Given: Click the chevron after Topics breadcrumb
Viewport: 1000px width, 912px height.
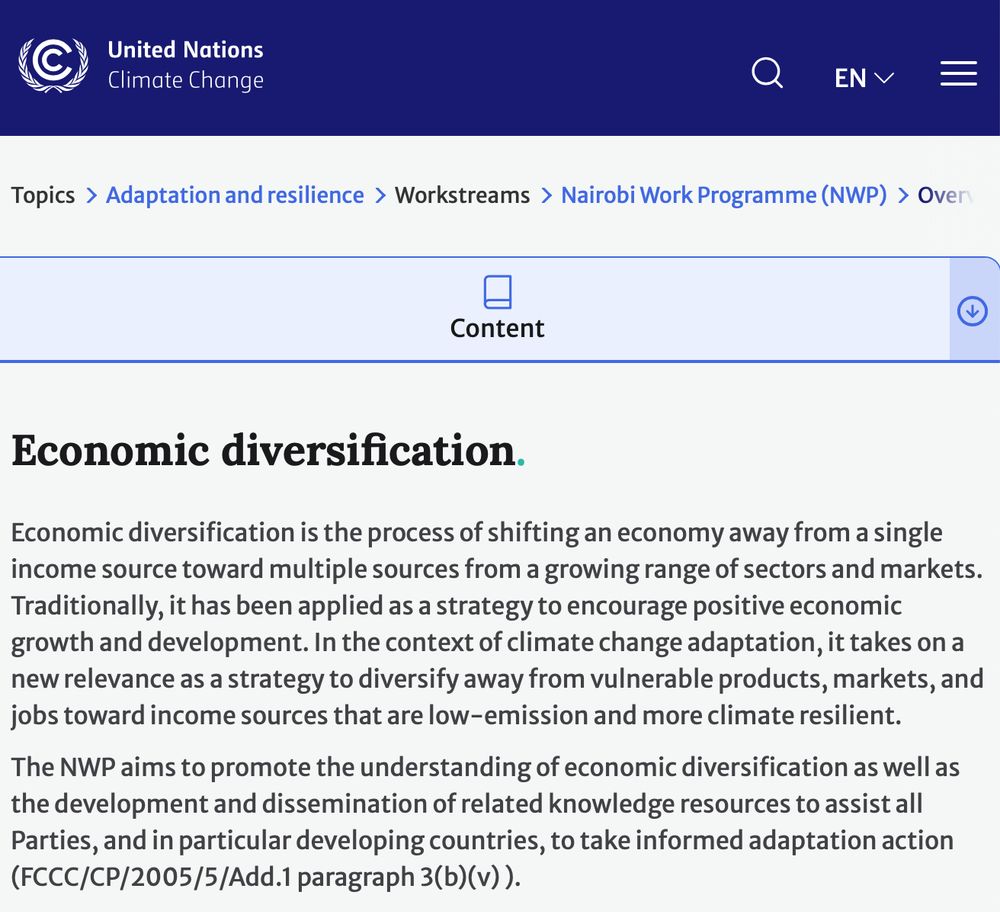Looking at the screenshot, I should (91, 195).
